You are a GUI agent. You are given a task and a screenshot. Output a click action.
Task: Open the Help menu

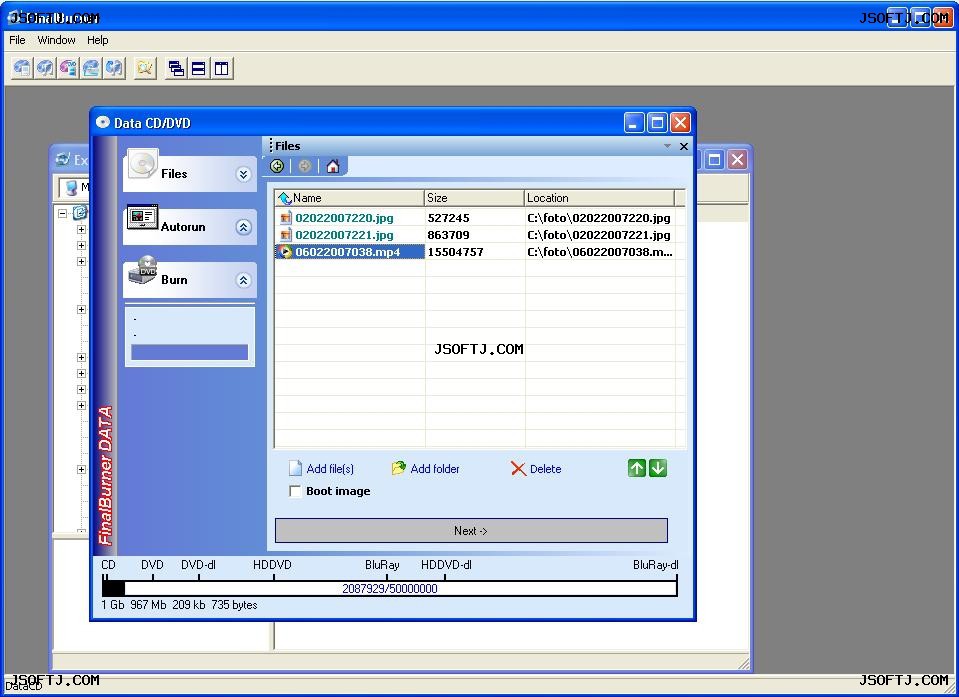(x=97, y=40)
